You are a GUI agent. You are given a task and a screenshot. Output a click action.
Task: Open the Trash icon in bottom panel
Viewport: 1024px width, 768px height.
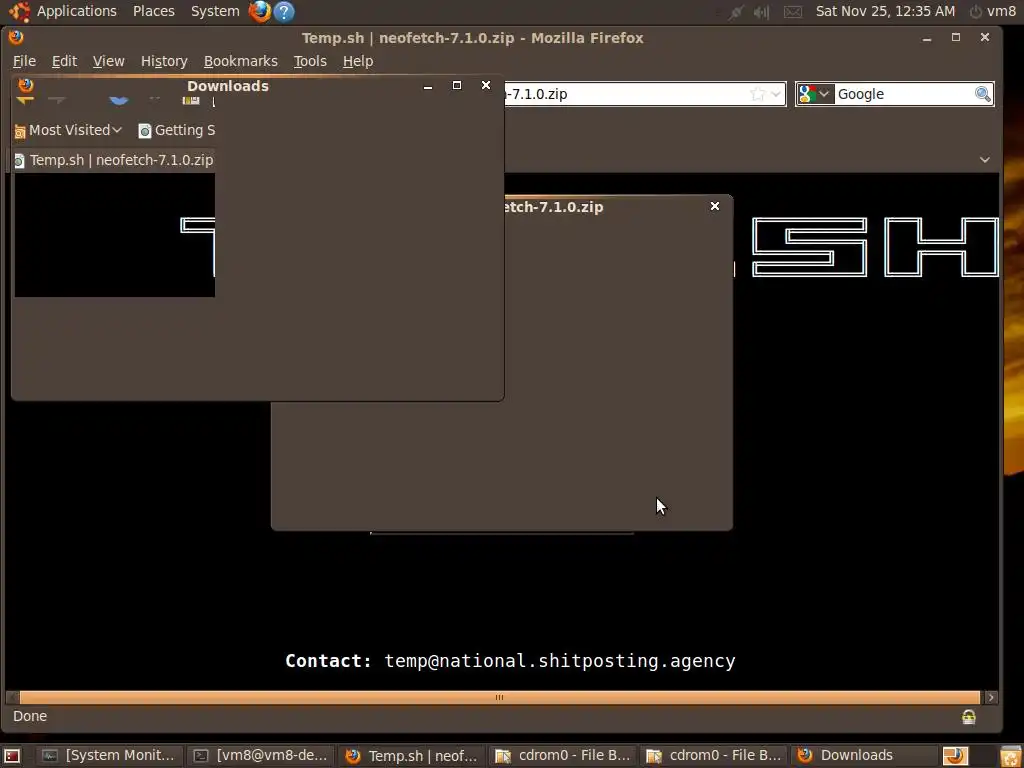1011,756
